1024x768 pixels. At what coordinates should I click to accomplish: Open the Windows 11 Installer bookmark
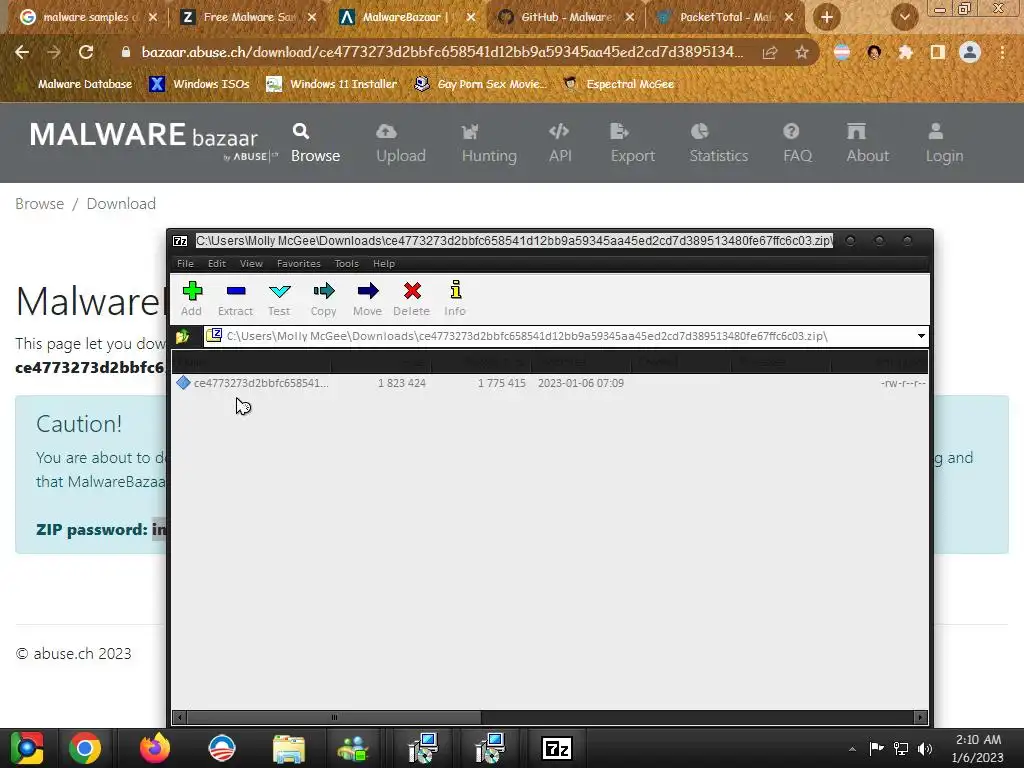coord(332,84)
